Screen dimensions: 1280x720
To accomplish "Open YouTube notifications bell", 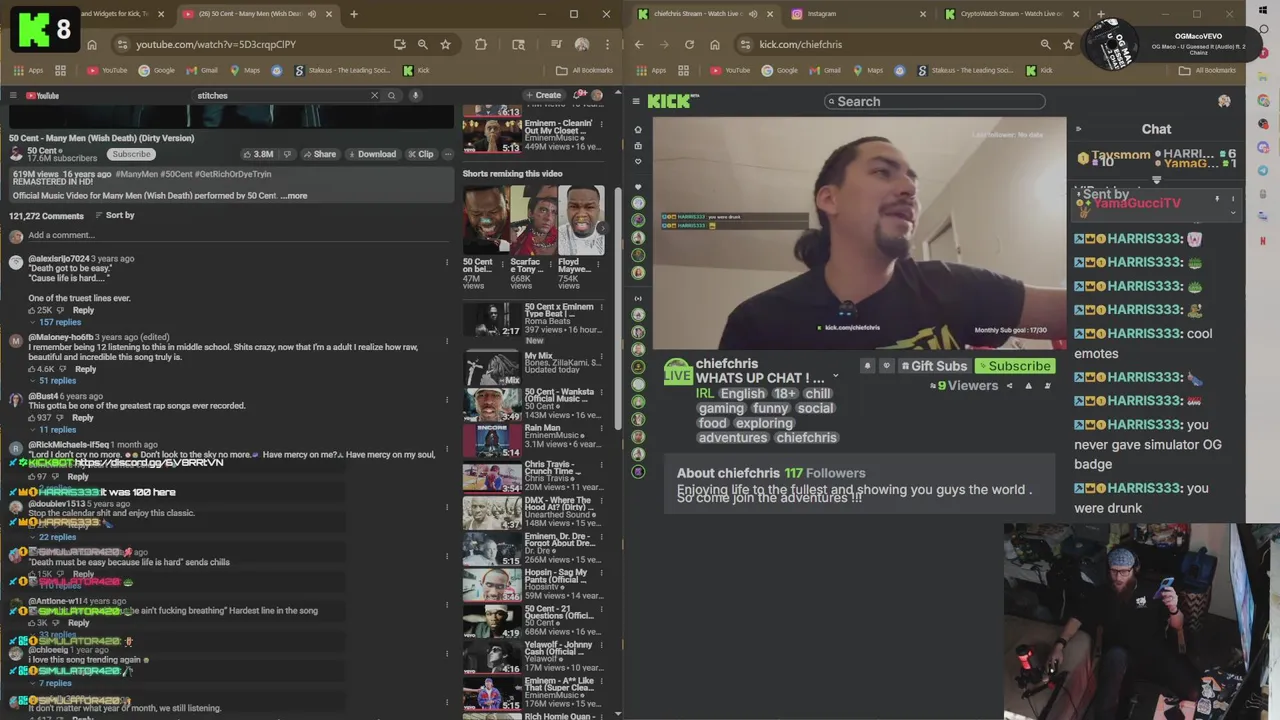I will 581,95.
